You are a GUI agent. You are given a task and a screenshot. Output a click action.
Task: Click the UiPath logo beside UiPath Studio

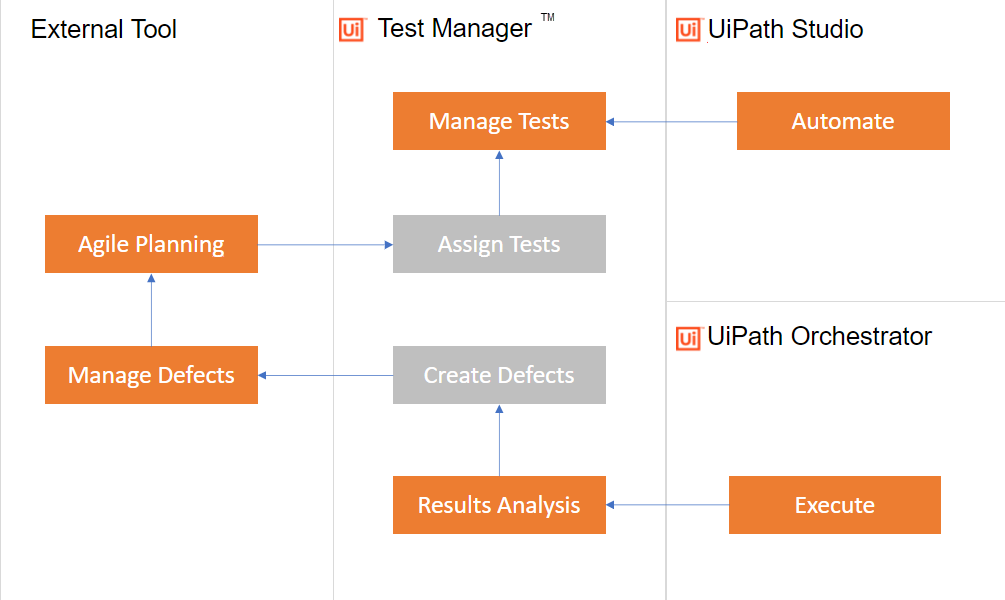tap(688, 30)
